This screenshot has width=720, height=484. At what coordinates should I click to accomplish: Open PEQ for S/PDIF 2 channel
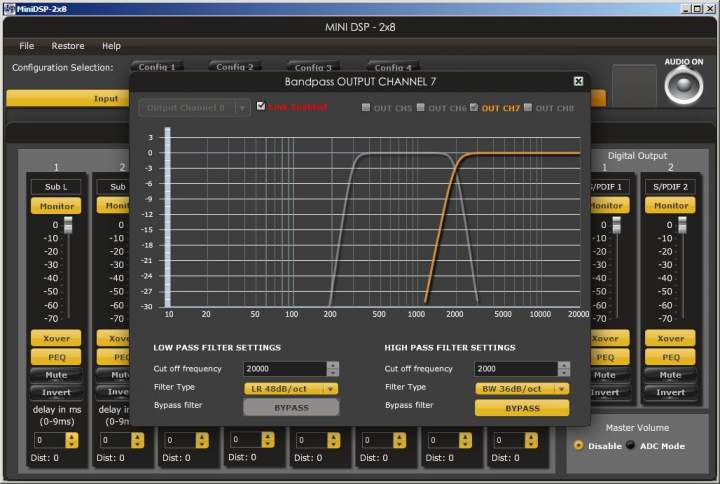(x=670, y=357)
